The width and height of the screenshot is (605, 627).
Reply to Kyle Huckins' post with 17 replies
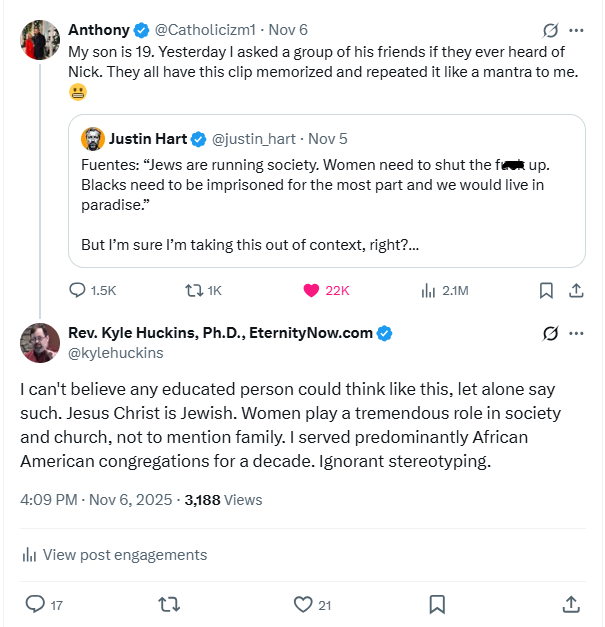coord(35,604)
